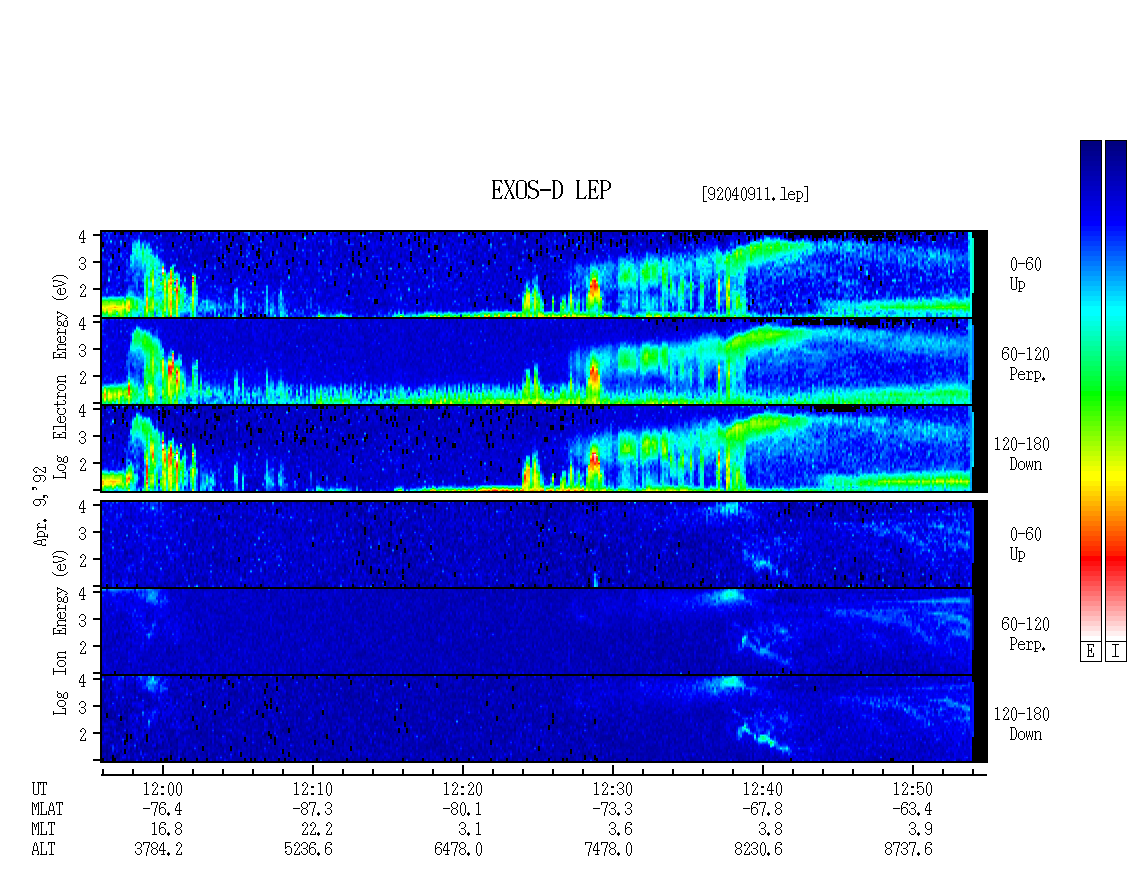Click the ALT row label
The width and height of the screenshot is (1130, 875).
click(x=43, y=850)
